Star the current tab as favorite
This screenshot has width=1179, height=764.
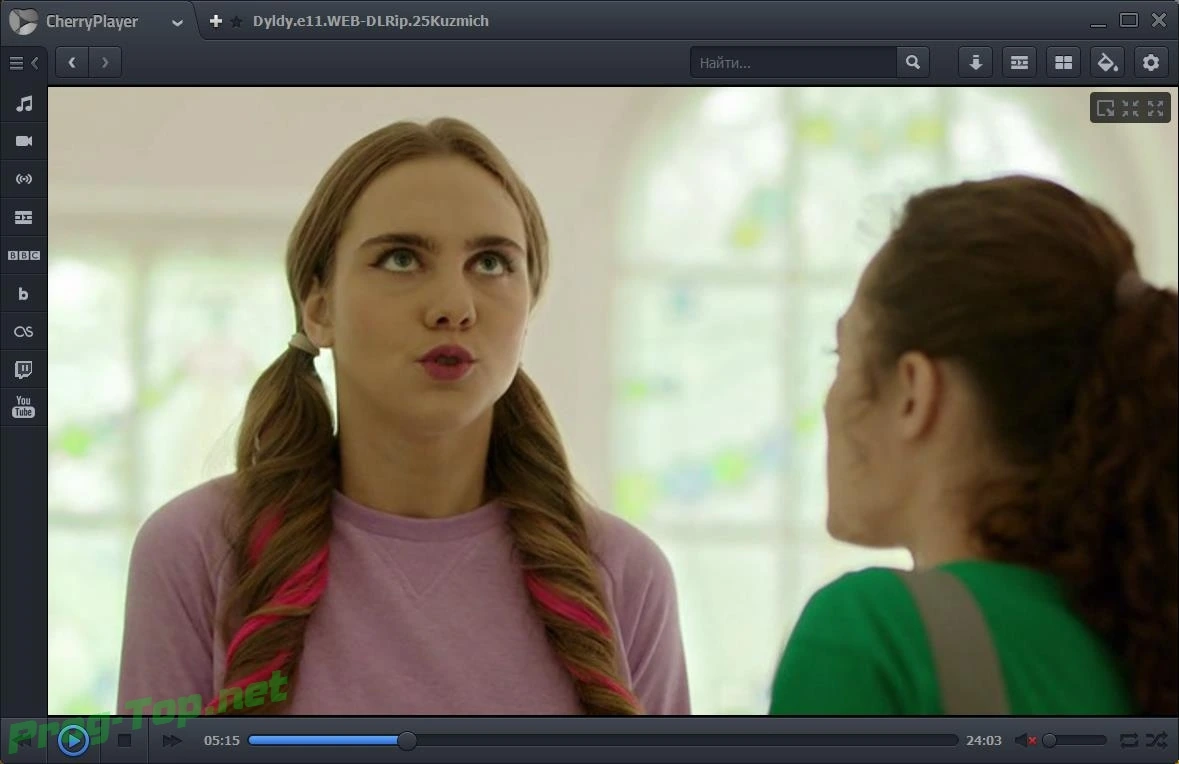pyautogui.click(x=236, y=22)
